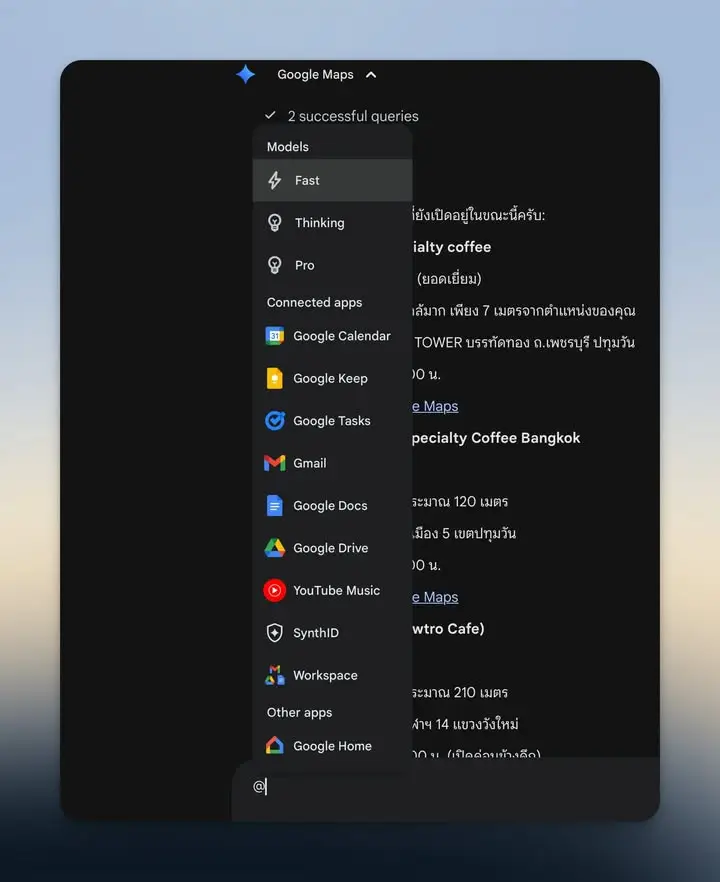The width and height of the screenshot is (720, 882).
Task: Select the Fast model option
Action: point(332,181)
